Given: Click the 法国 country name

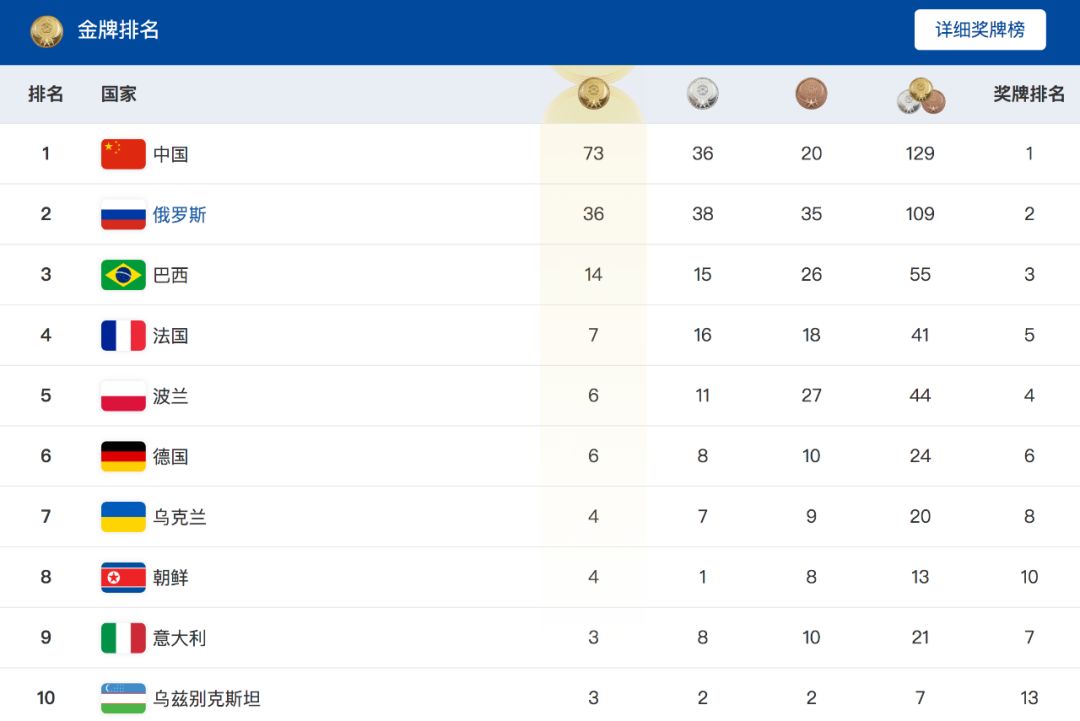Looking at the screenshot, I should coord(170,335).
